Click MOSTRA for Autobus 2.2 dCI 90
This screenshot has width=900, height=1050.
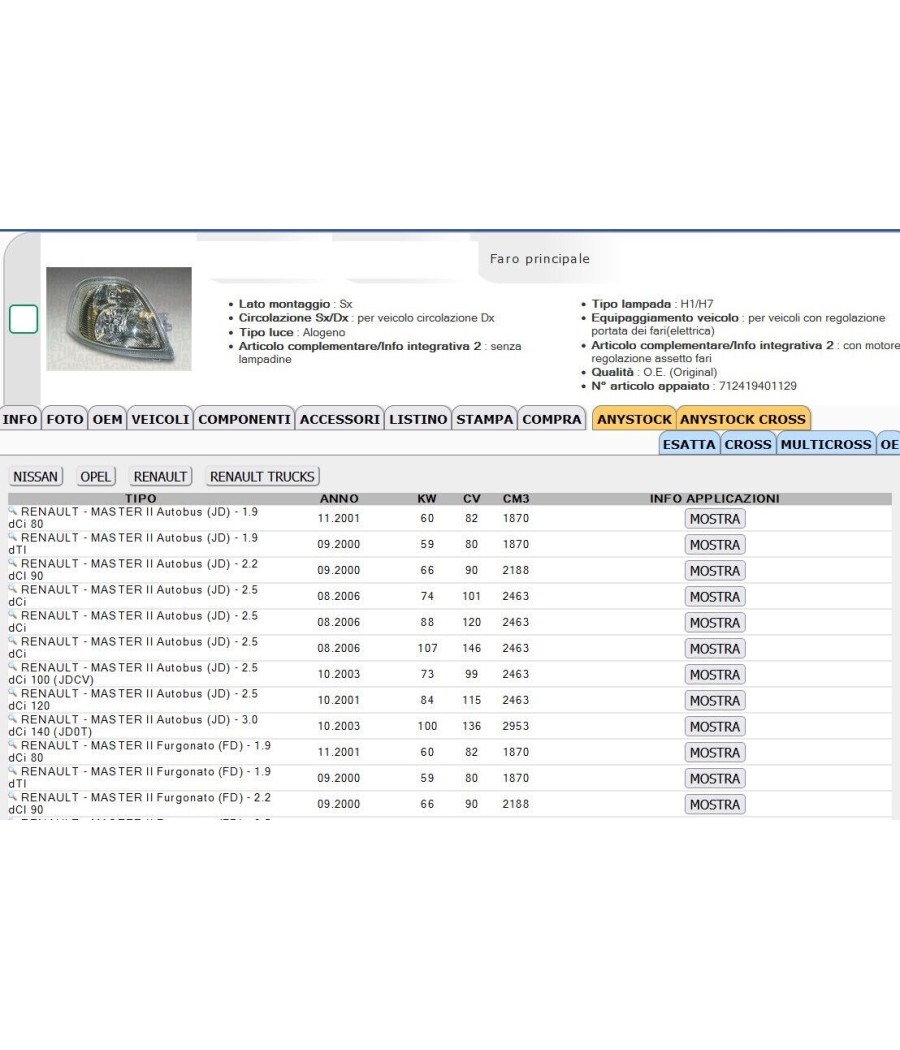point(715,571)
